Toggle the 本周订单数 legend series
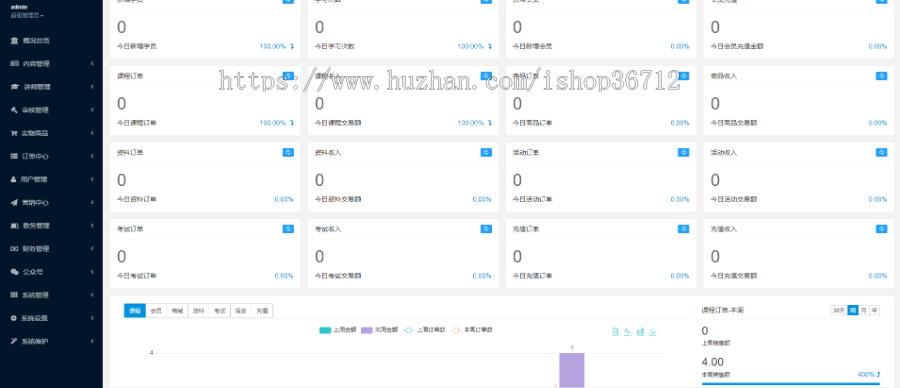The height and width of the screenshot is (388, 900). pos(472,330)
